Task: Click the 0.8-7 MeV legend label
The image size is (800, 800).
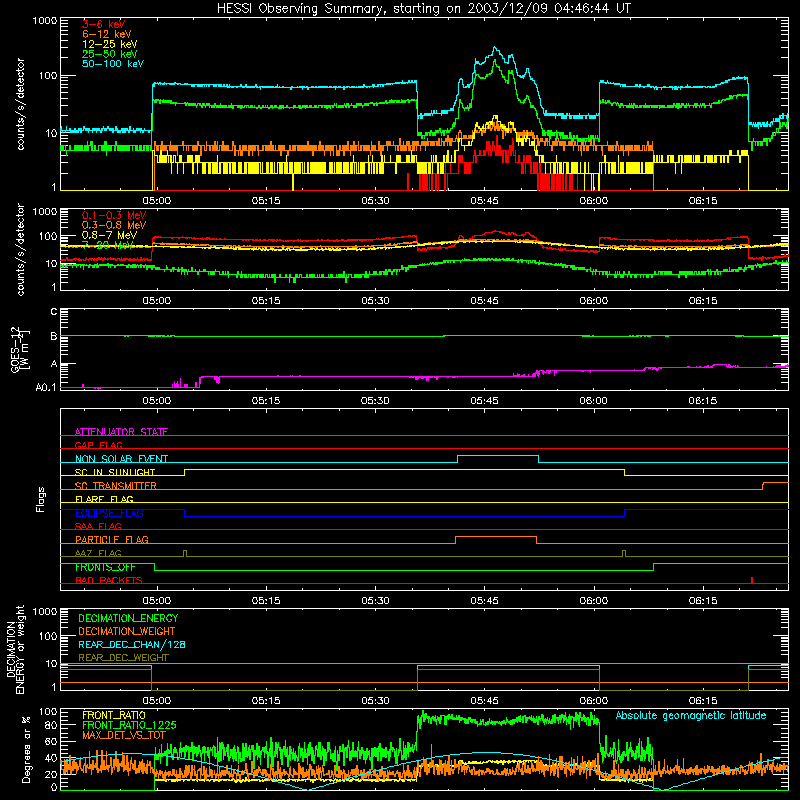Action: point(109,235)
